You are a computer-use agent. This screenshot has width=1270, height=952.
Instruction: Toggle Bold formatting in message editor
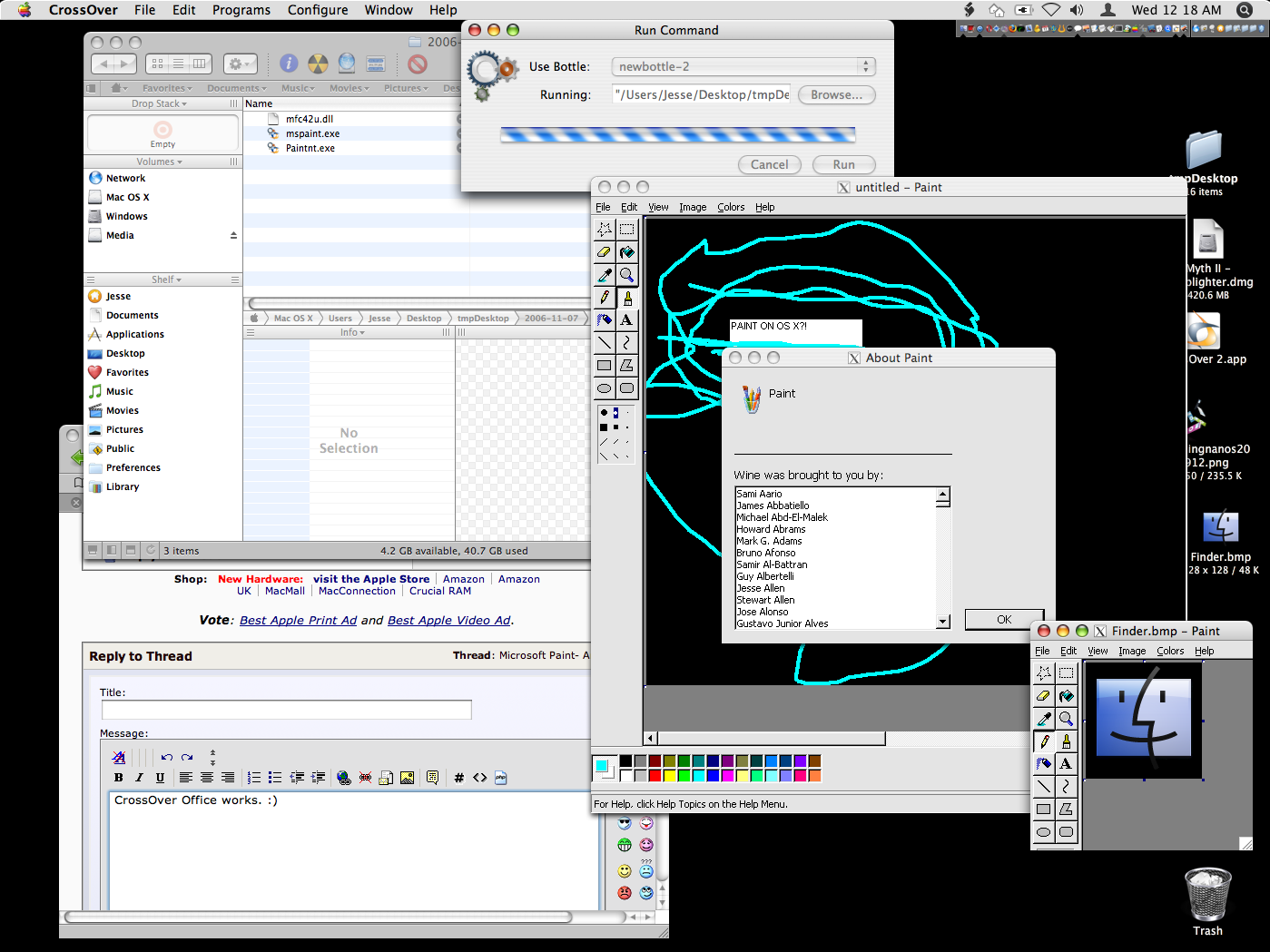pos(118,778)
